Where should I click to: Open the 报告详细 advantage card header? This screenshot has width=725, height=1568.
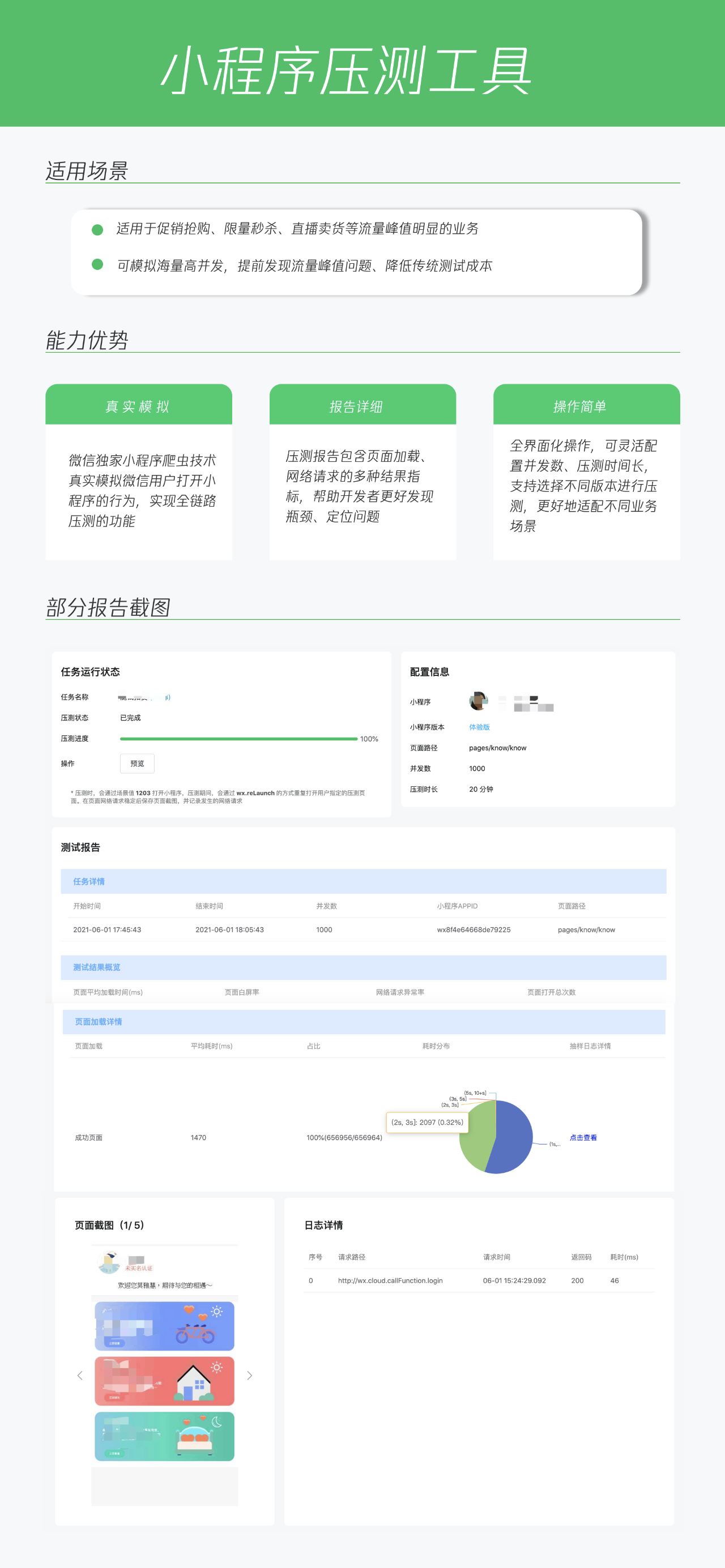[362, 404]
